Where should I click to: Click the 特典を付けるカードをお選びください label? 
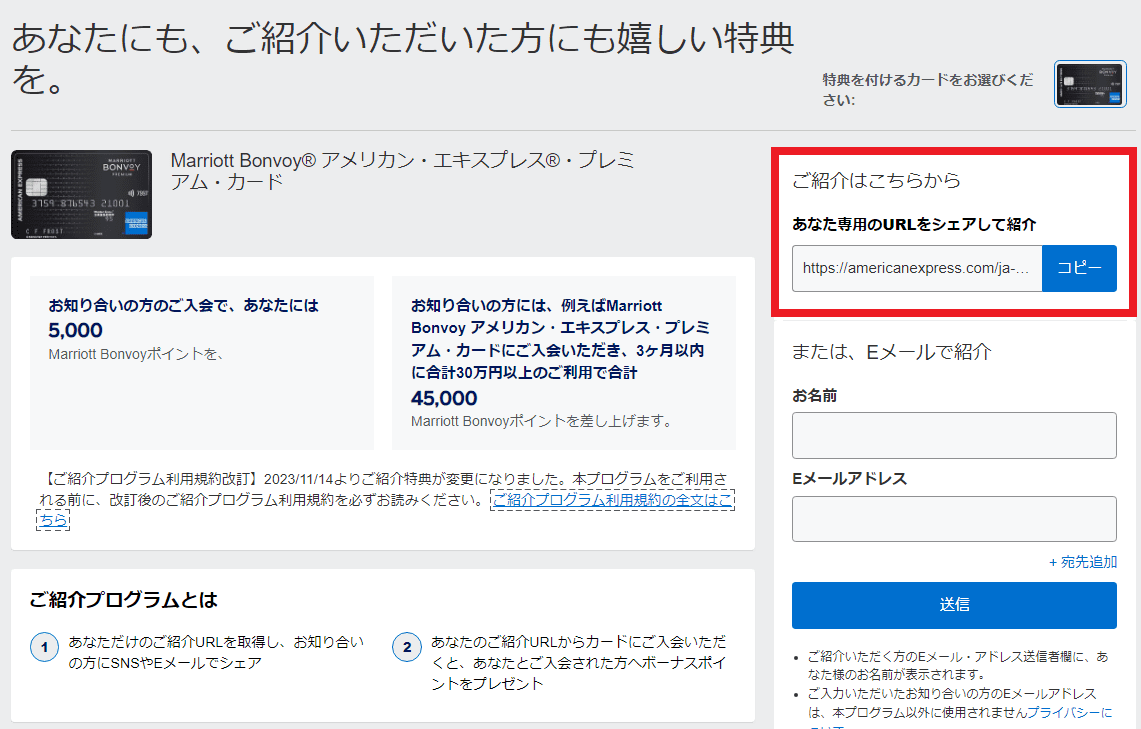tap(928, 89)
